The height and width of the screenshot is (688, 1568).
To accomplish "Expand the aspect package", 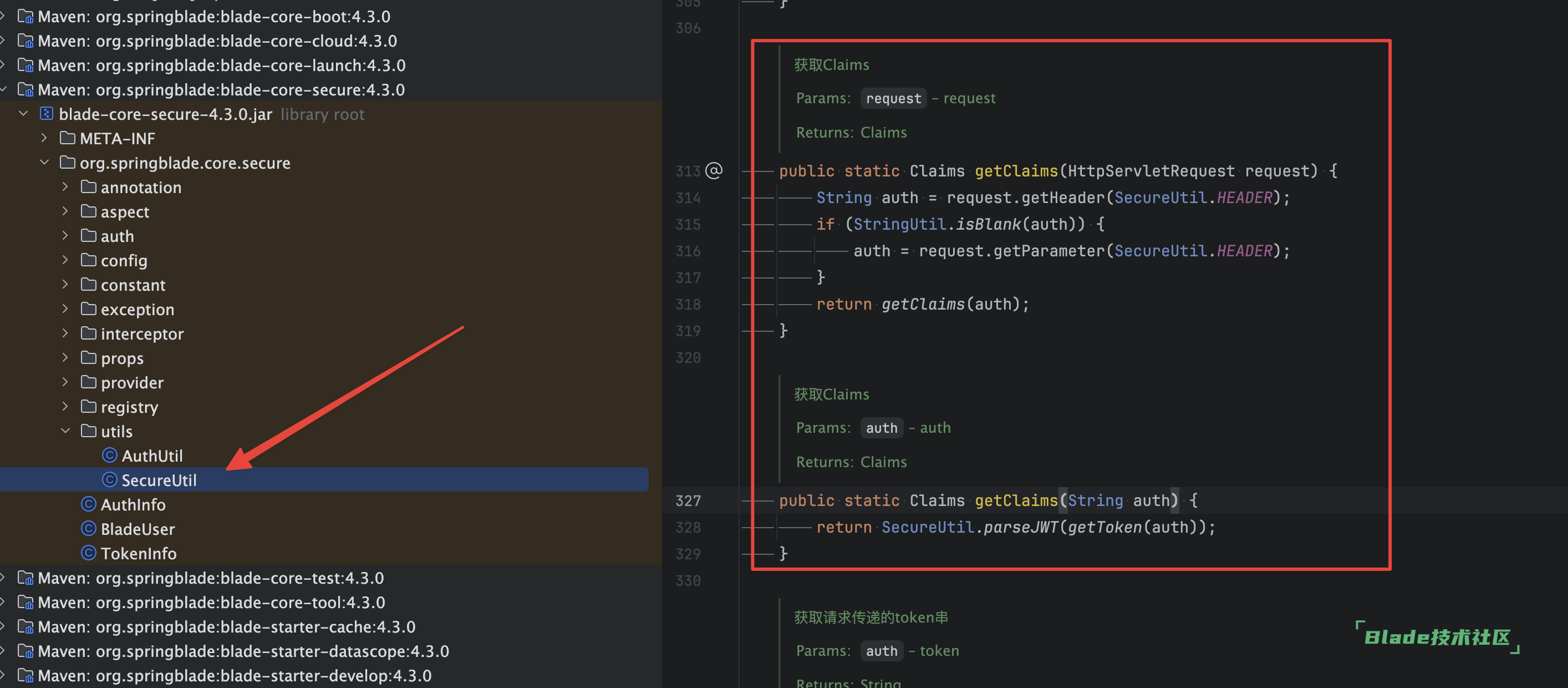I will [x=65, y=211].
